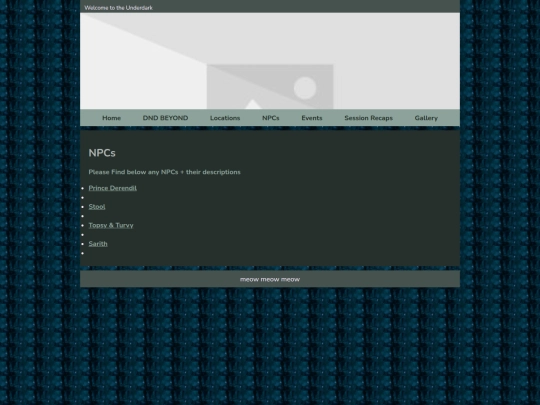Image resolution: width=540 pixels, height=405 pixels.
Task: Open the NPCs navigation tab
Action: [x=270, y=118]
